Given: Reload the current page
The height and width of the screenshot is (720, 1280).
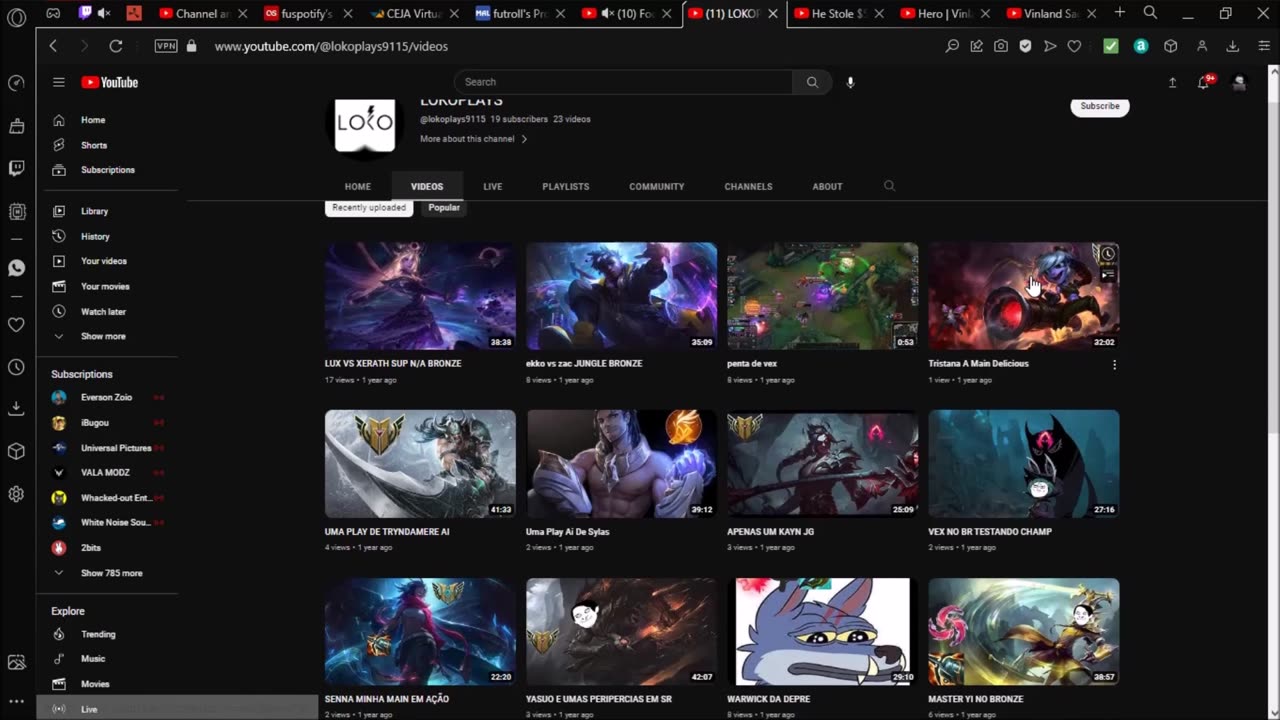Looking at the screenshot, I should pyautogui.click(x=116, y=46).
